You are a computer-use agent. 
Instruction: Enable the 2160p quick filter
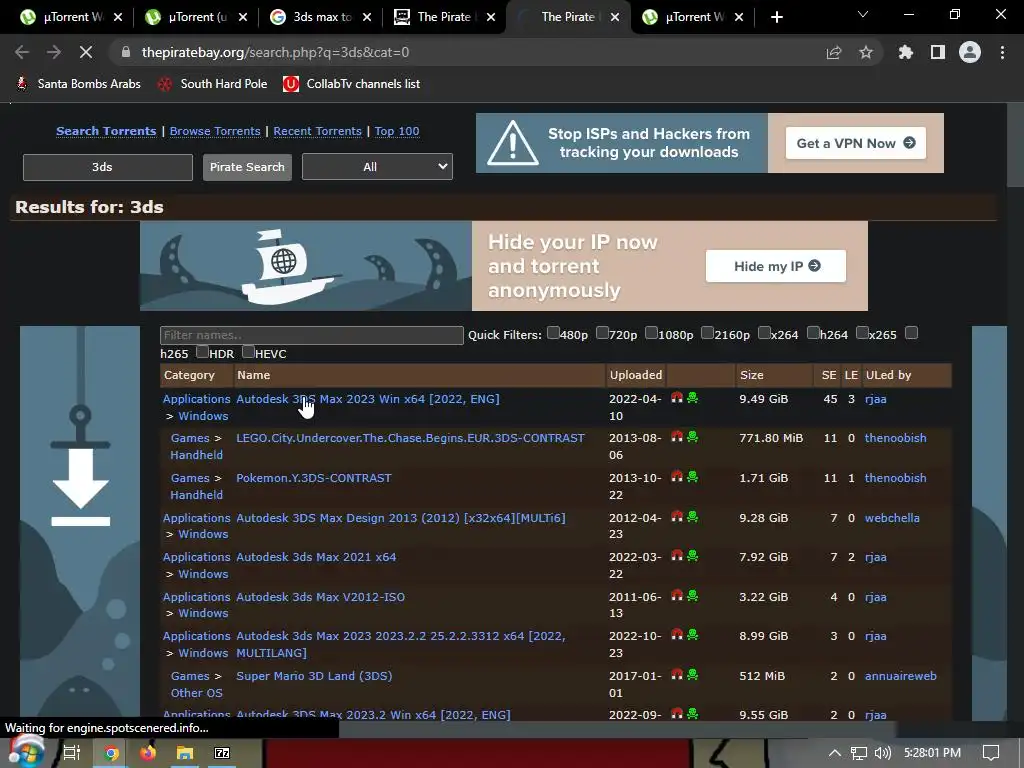pyautogui.click(x=707, y=333)
